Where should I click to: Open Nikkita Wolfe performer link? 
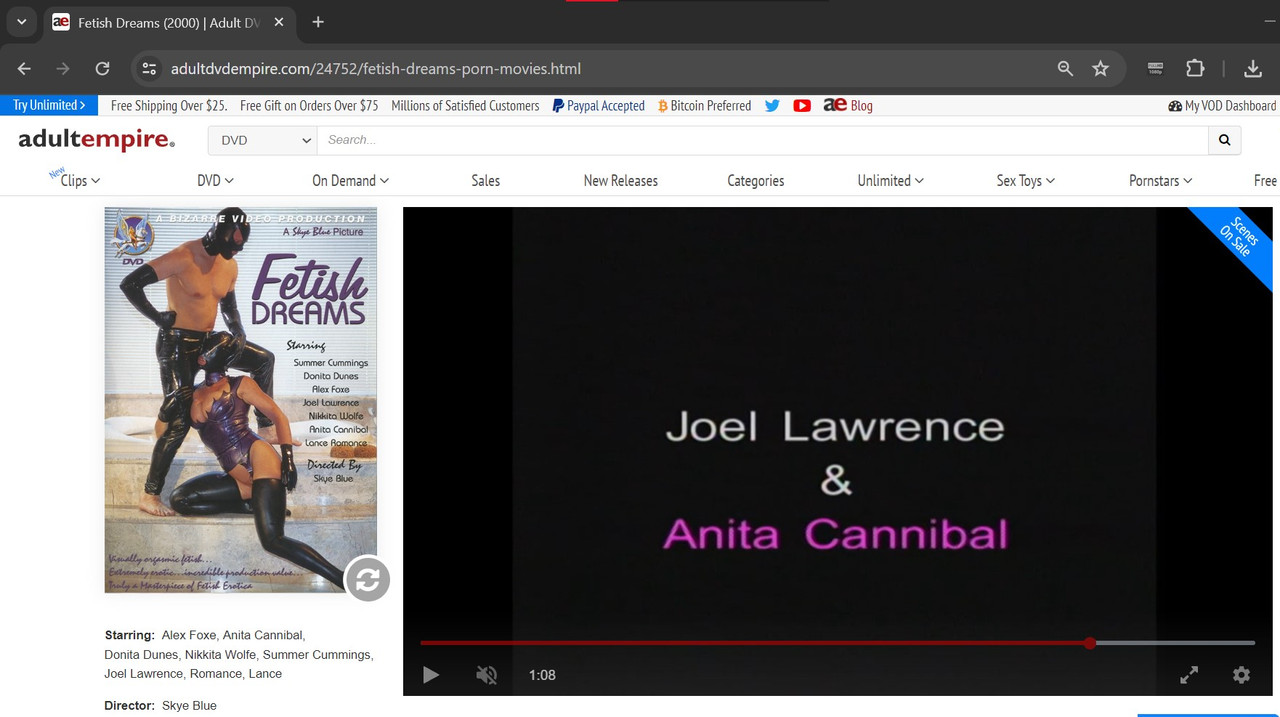(220, 654)
